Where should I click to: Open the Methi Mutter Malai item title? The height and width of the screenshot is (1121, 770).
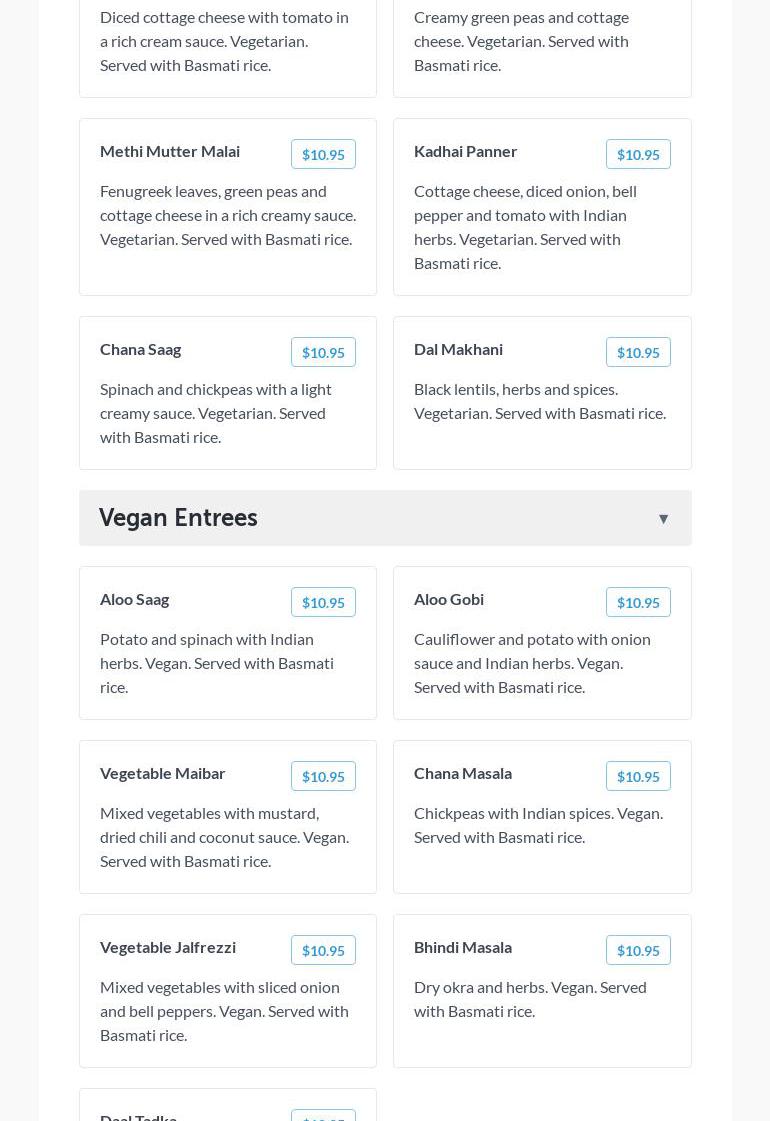pos(170,151)
